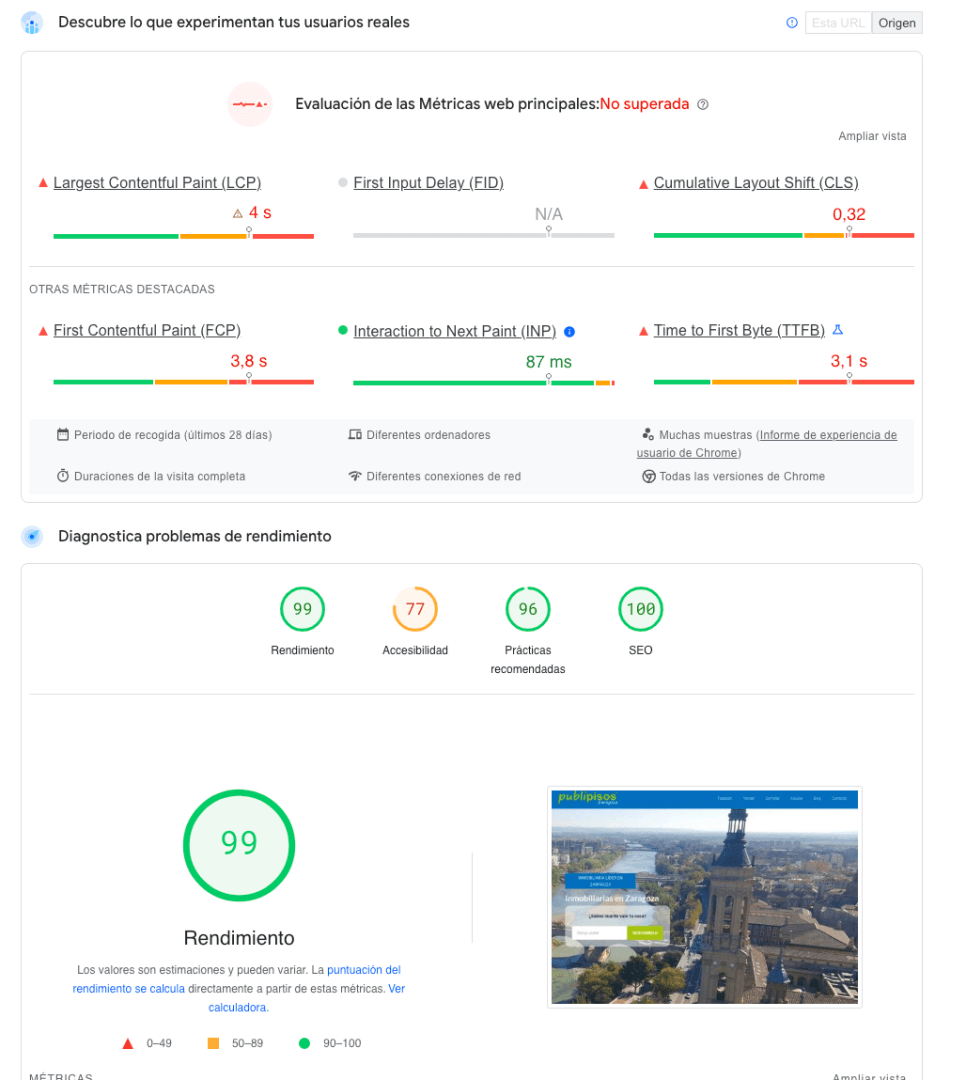Click help icon next to No superada
The height and width of the screenshot is (1080, 966).
coord(703,105)
